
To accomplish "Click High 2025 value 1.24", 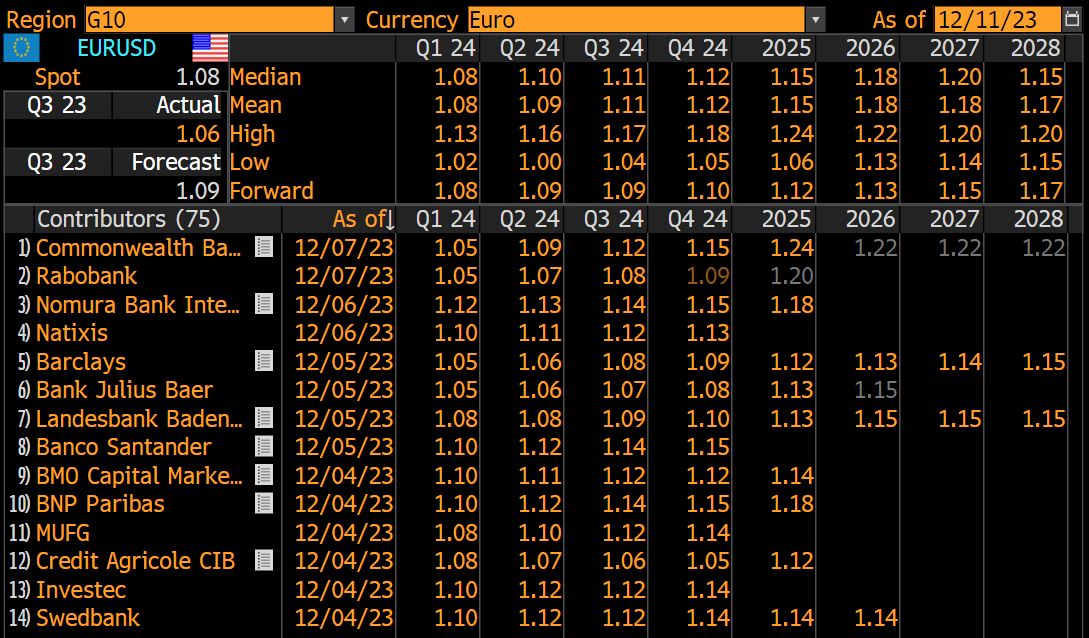I will point(792,133).
